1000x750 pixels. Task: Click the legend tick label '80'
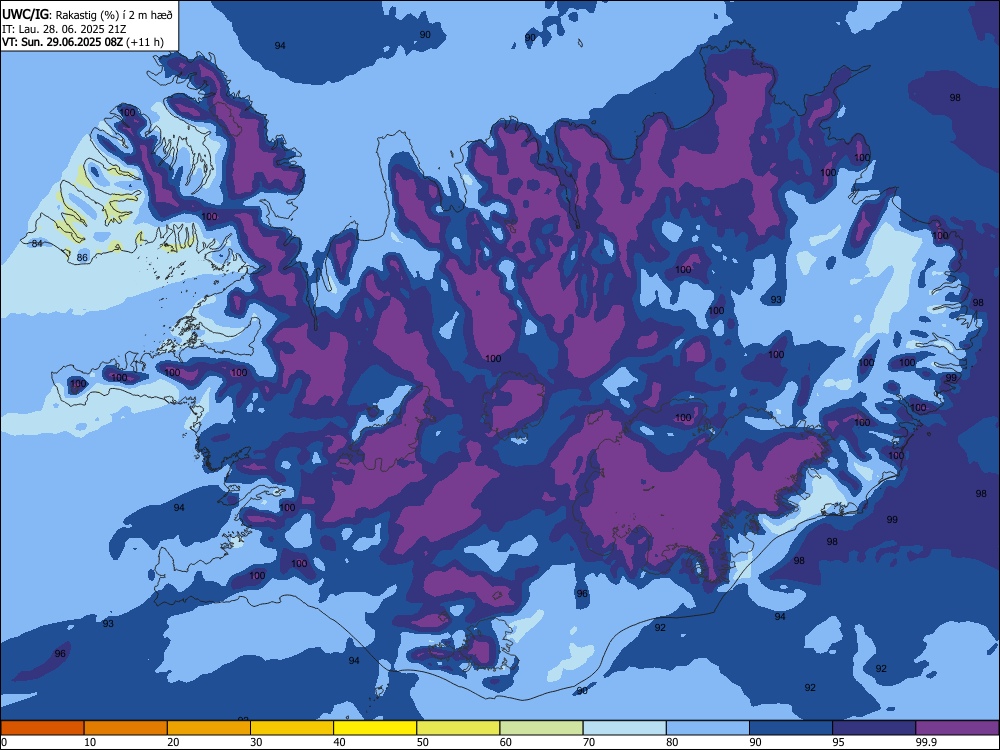pyautogui.click(x=672, y=742)
